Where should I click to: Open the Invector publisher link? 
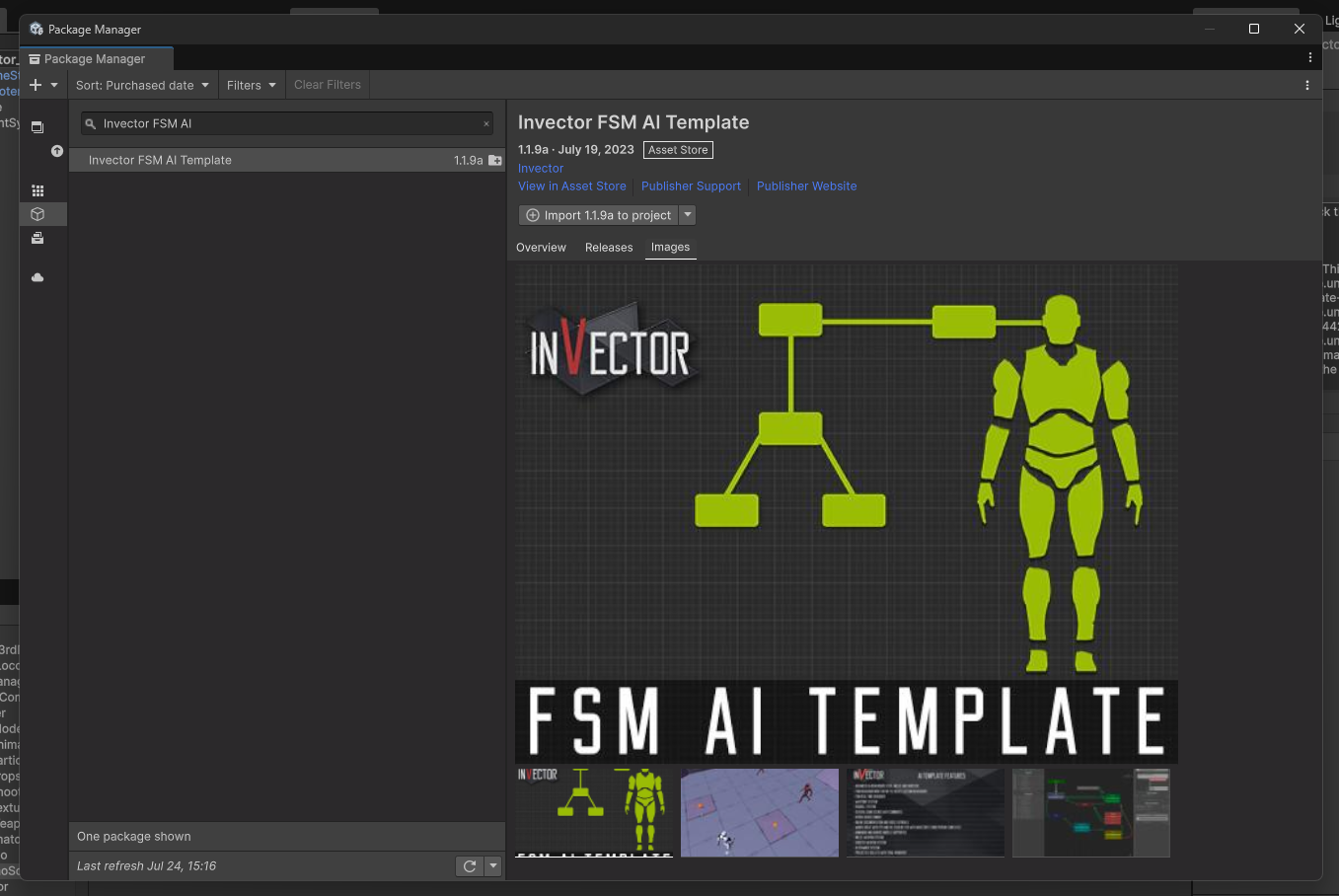pos(541,169)
